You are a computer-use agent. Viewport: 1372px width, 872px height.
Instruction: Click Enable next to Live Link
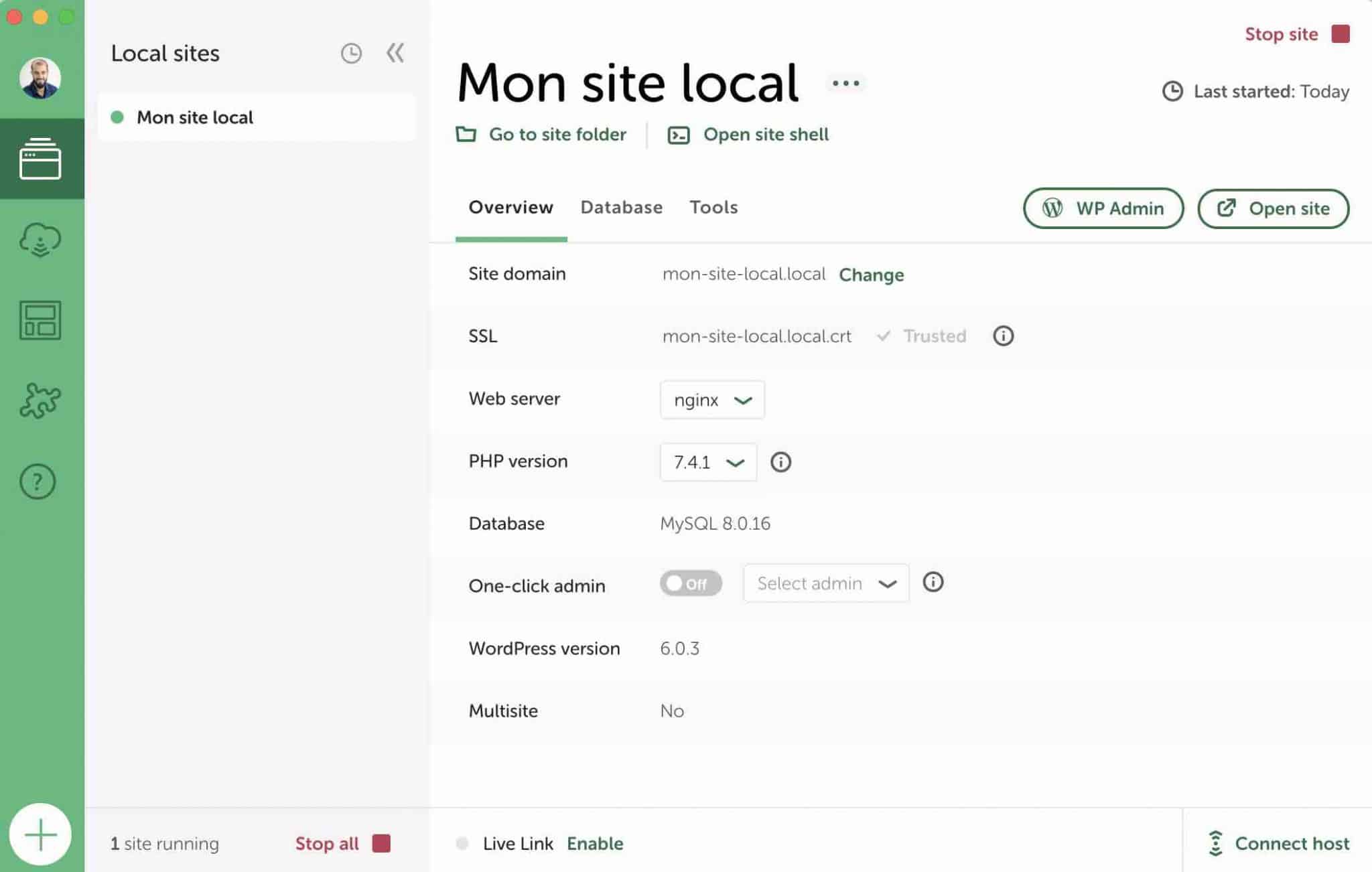595,843
